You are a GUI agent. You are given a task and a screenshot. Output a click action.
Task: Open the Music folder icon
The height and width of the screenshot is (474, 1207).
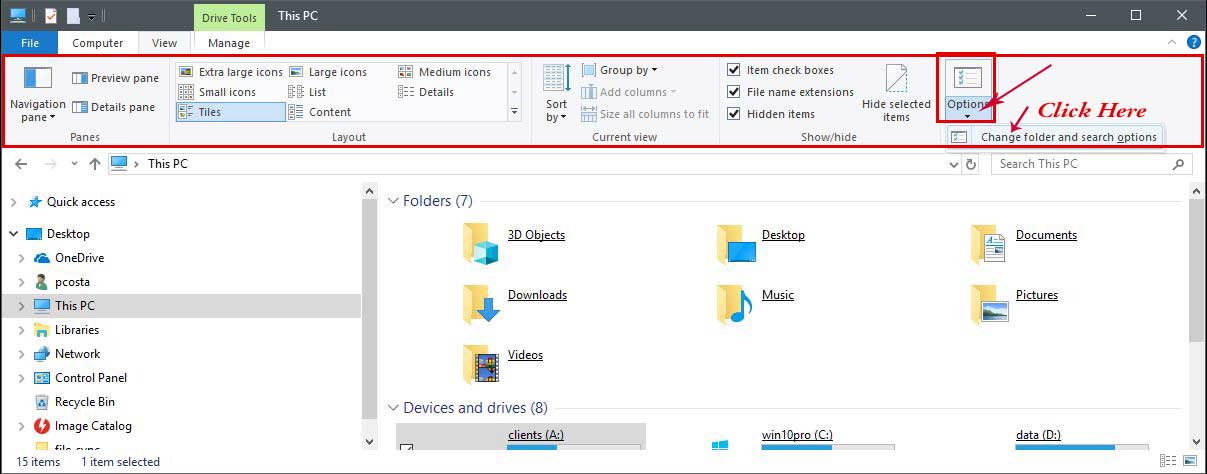point(735,304)
